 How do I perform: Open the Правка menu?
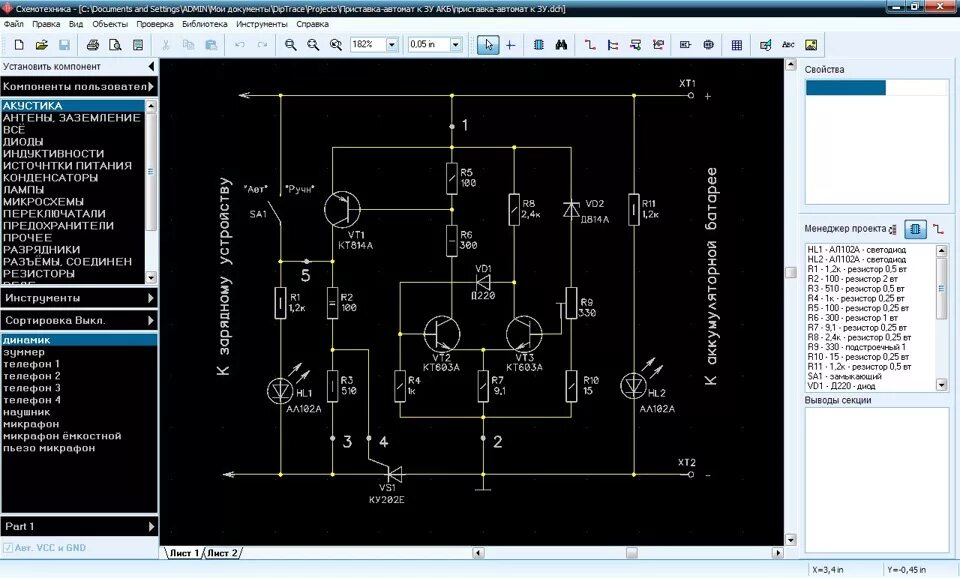[x=46, y=24]
